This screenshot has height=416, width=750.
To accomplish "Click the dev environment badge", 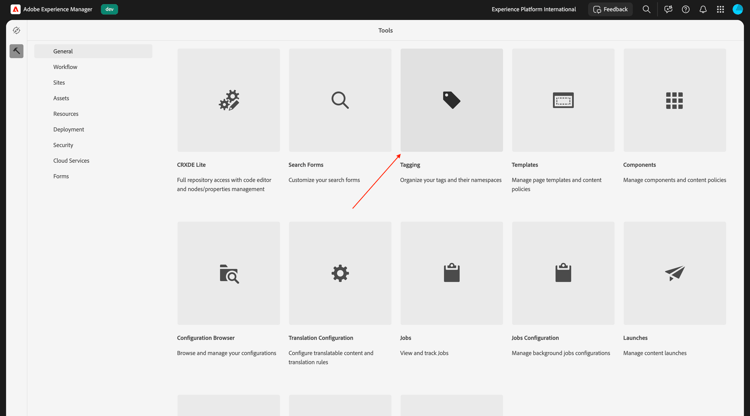I will click(x=110, y=9).
